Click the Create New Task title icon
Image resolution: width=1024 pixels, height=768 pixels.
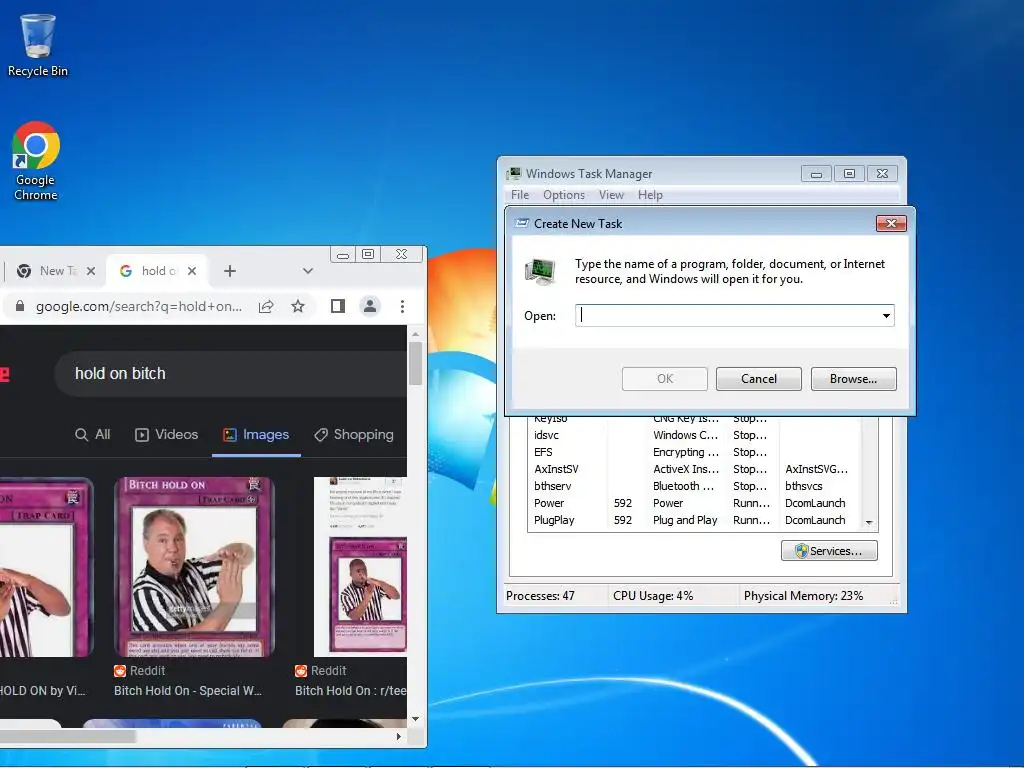[522, 223]
